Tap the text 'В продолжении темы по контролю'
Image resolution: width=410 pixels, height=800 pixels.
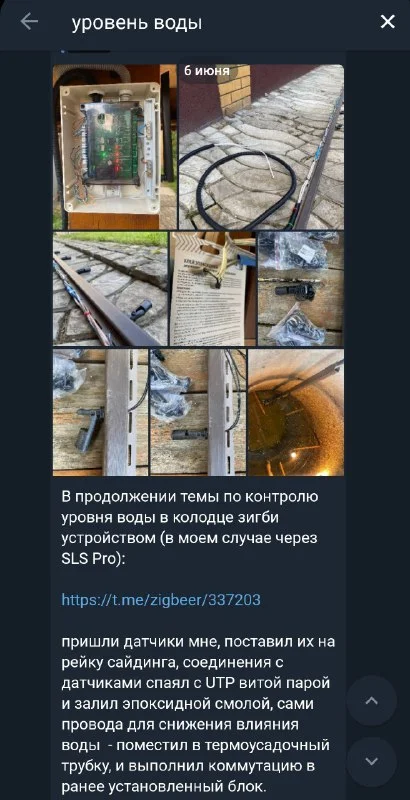tap(190, 496)
